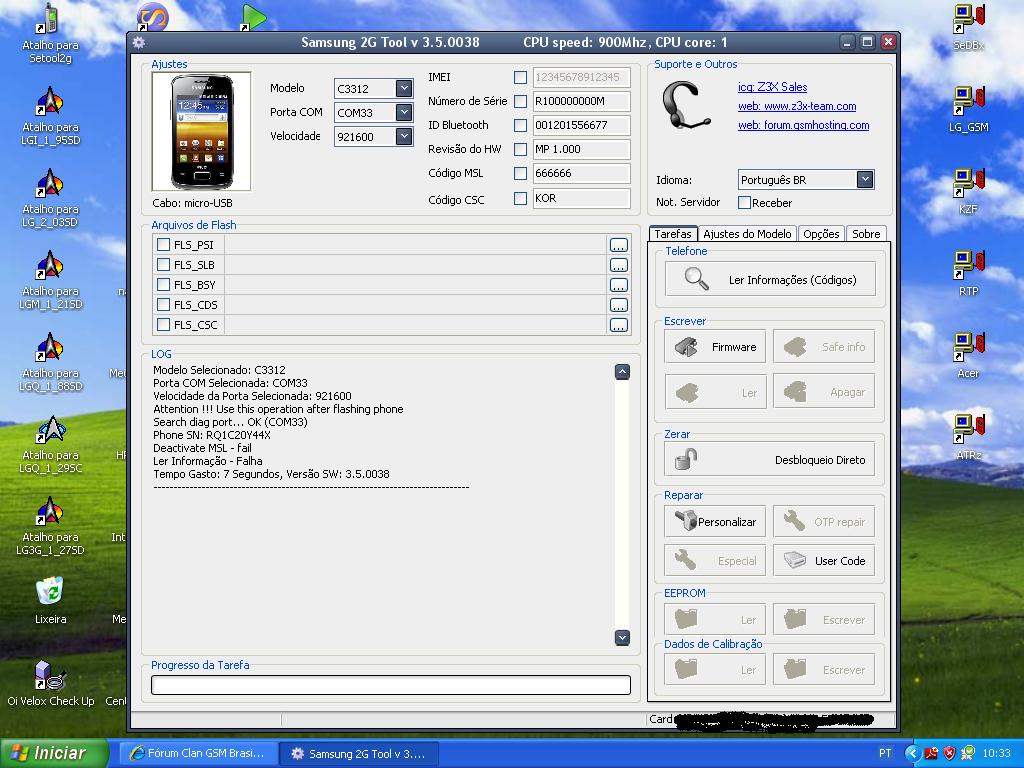Open the Lixeira recycle bin icon
This screenshot has height=768, width=1024.
(50, 600)
